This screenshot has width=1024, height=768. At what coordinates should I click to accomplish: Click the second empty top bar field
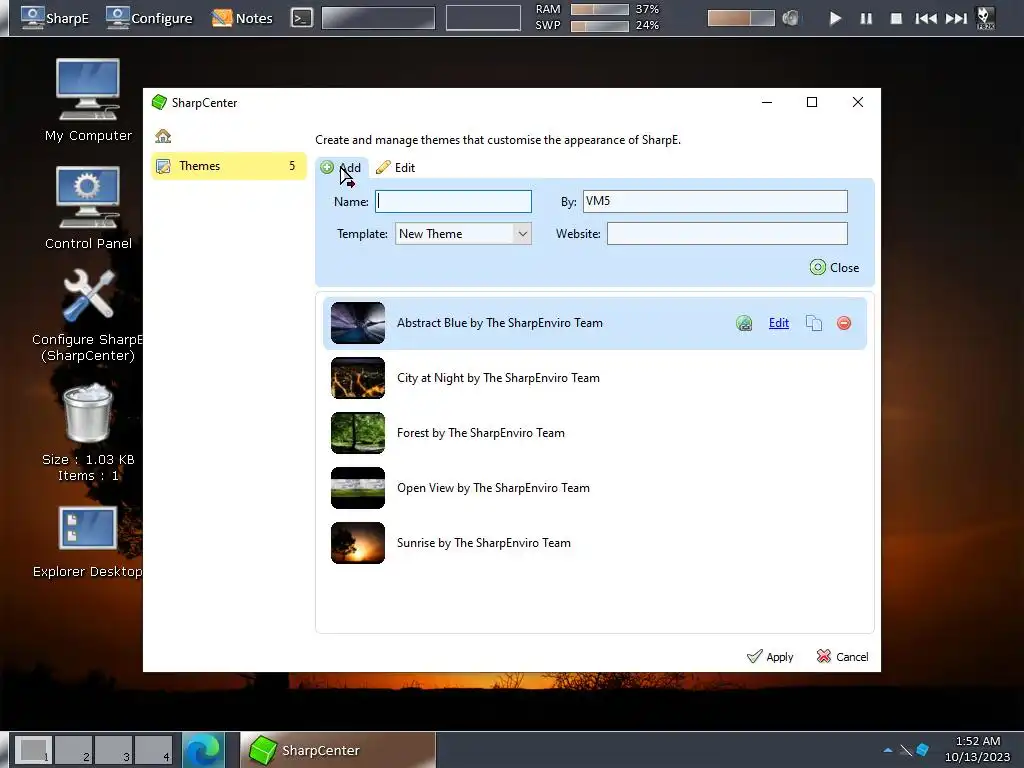(483, 18)
